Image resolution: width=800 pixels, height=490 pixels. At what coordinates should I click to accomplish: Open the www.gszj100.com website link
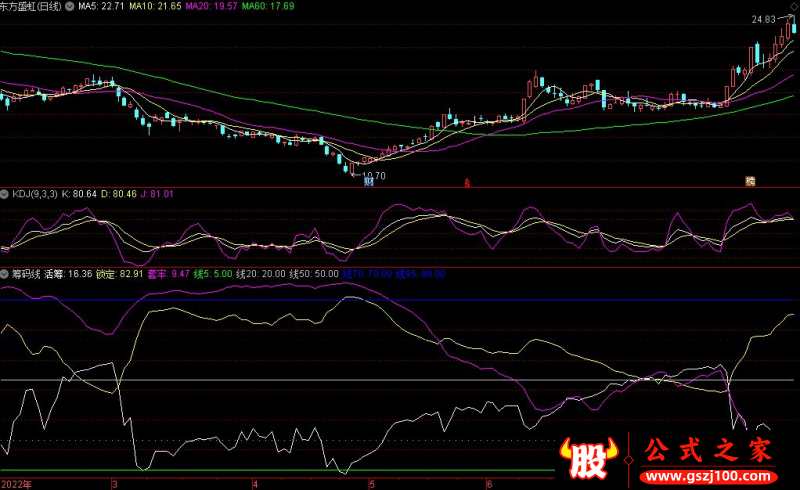[x=708, y=477]
